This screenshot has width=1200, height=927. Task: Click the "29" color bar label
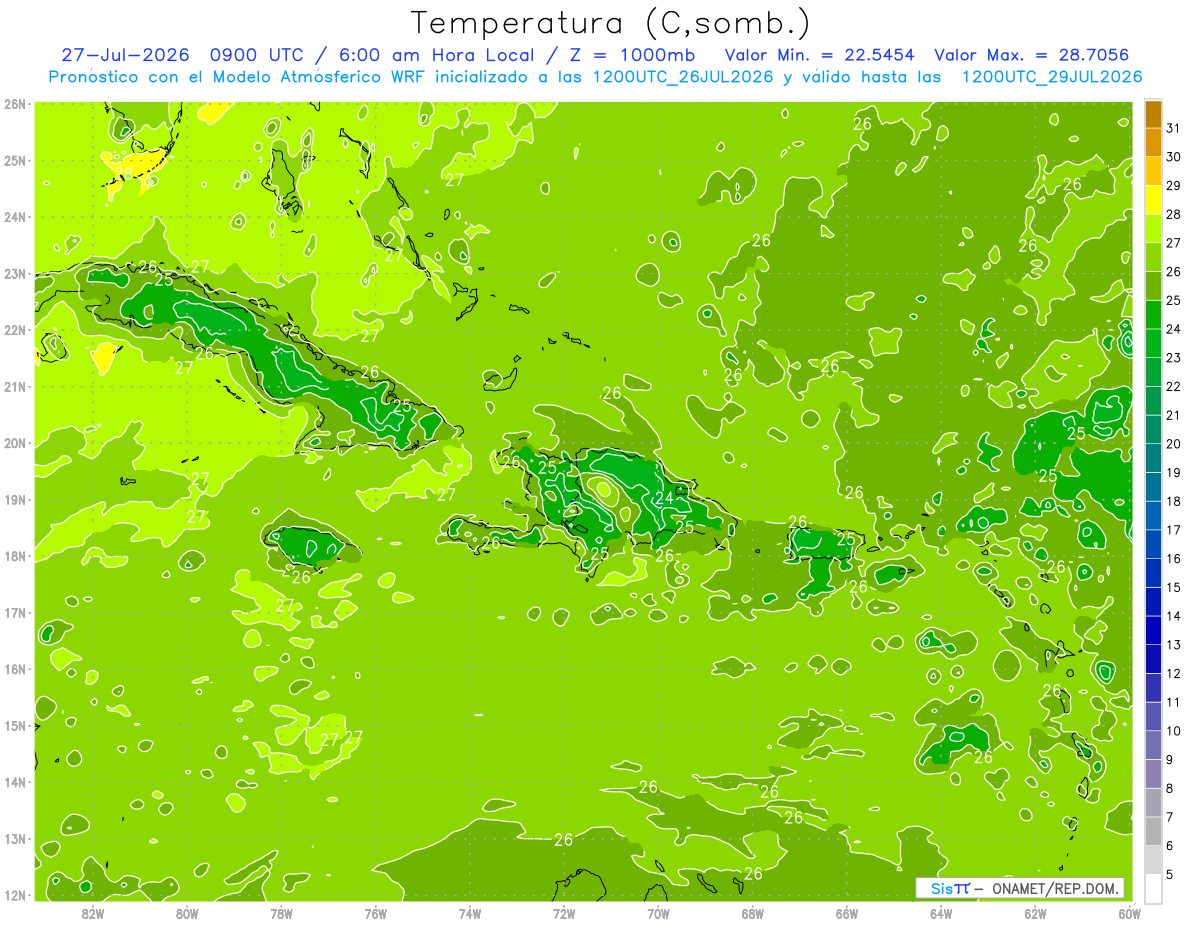1174,186
